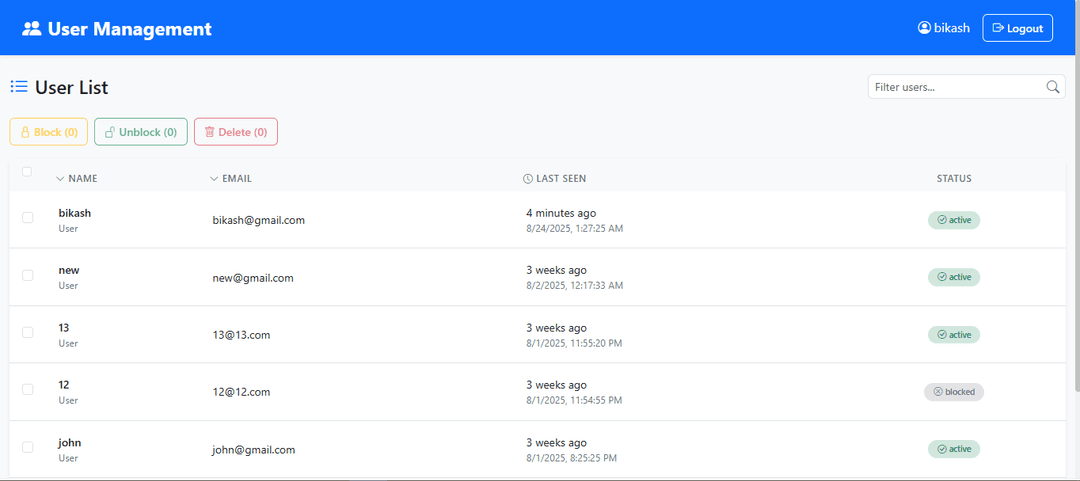Click the active status badge for new
This screenshot has width=1080, height=481.
click(x=954, y=277)
